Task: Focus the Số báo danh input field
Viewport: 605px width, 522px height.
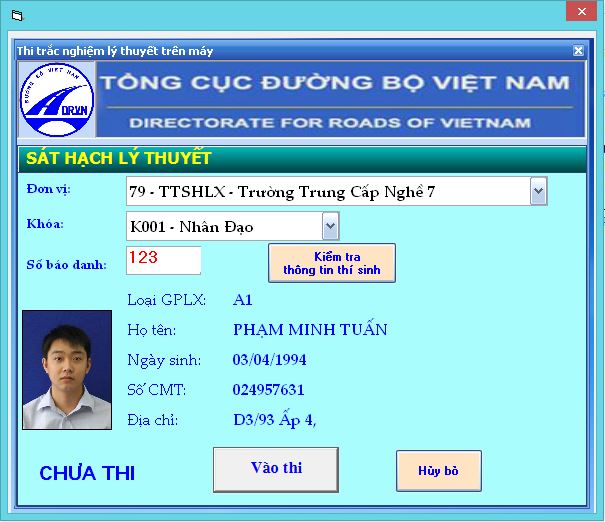Action: pos(164,260)
